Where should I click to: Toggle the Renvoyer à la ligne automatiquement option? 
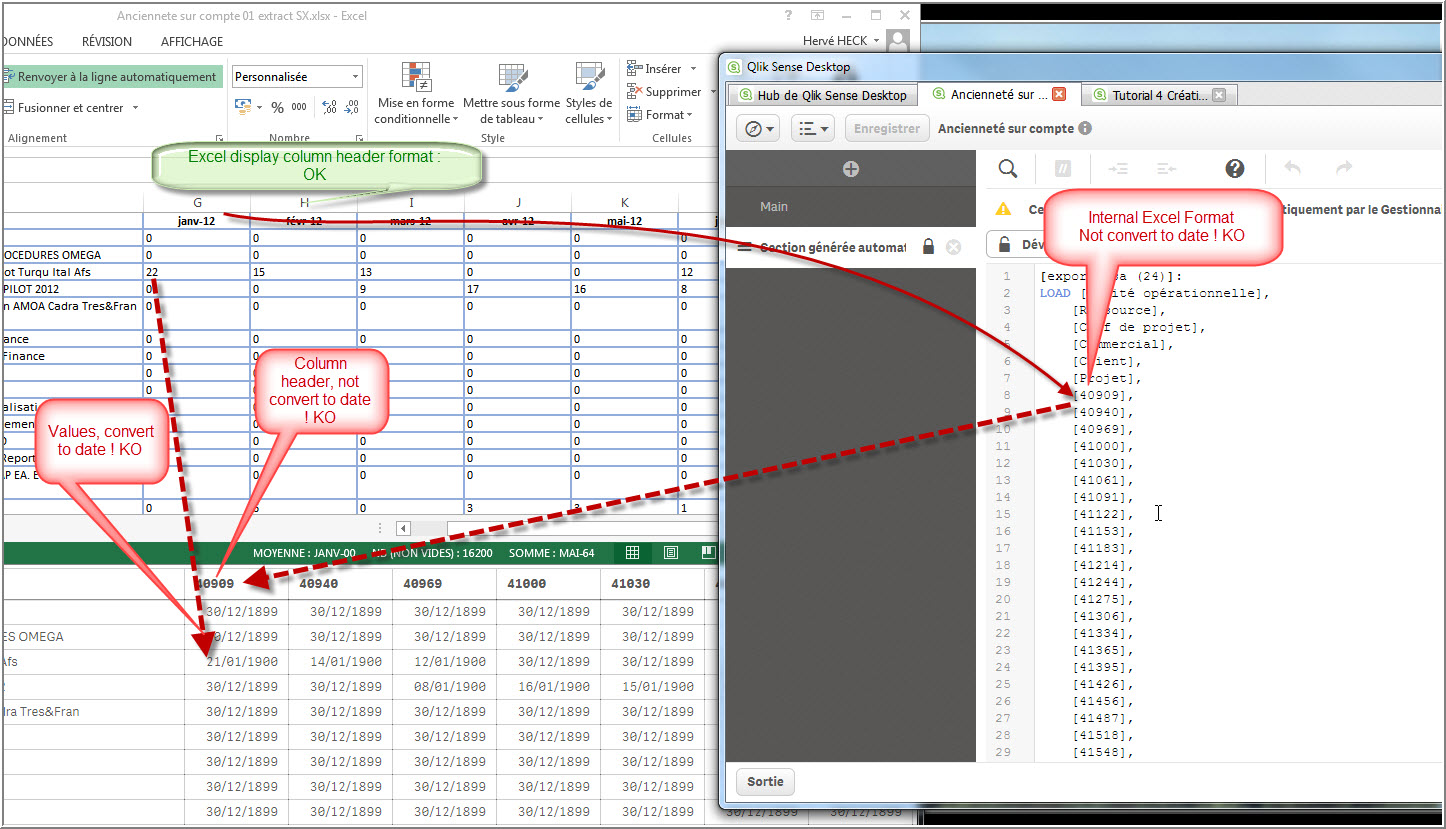click(x=113, y=76)
